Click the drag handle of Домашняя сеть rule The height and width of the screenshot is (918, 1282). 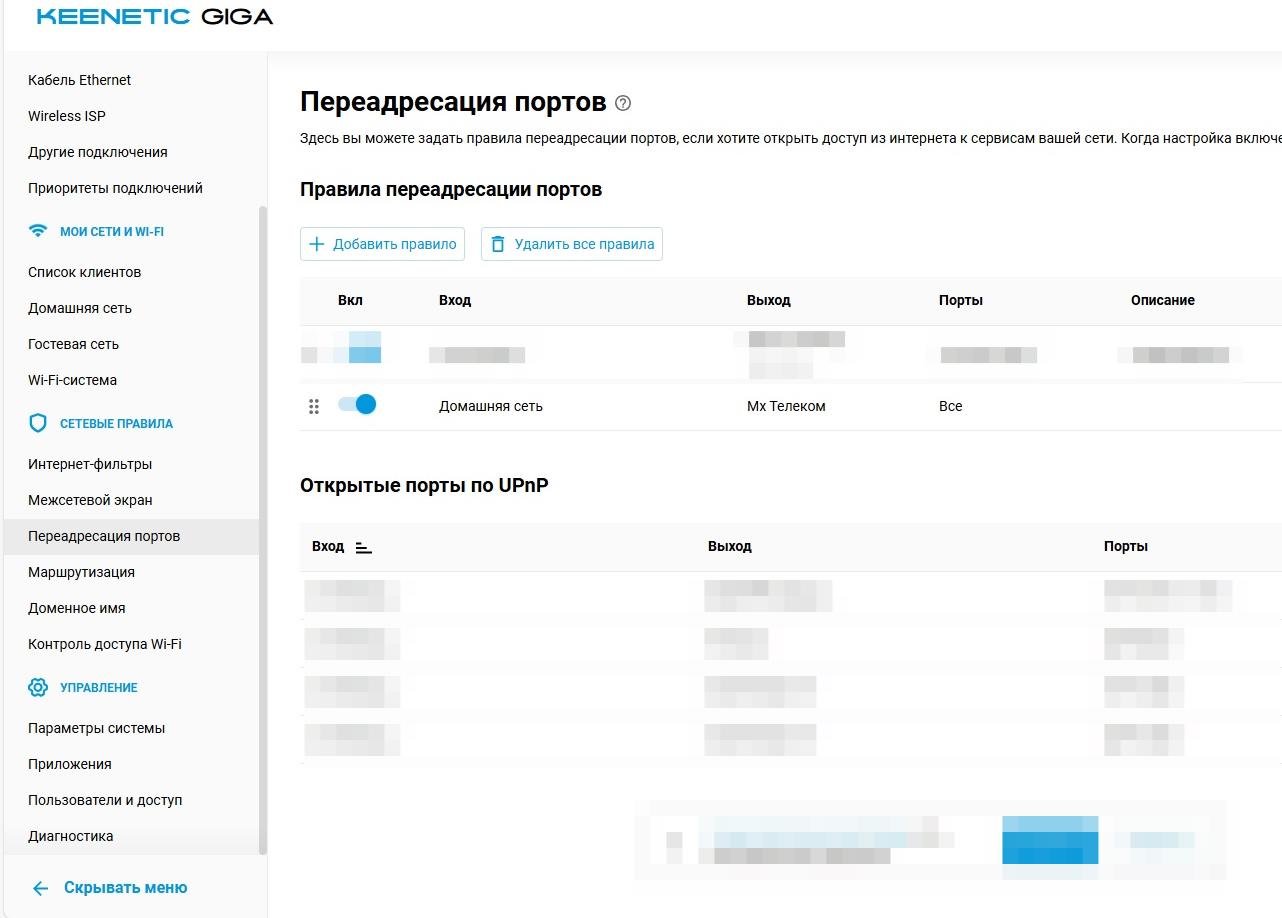(314, 406)
